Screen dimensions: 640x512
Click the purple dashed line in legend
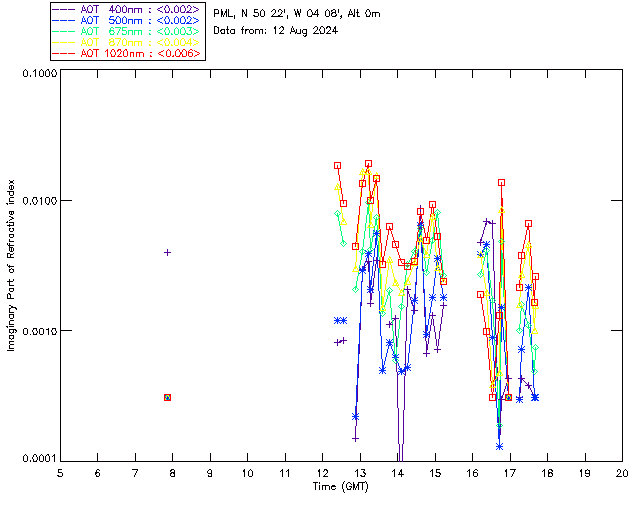pos(63,8)
